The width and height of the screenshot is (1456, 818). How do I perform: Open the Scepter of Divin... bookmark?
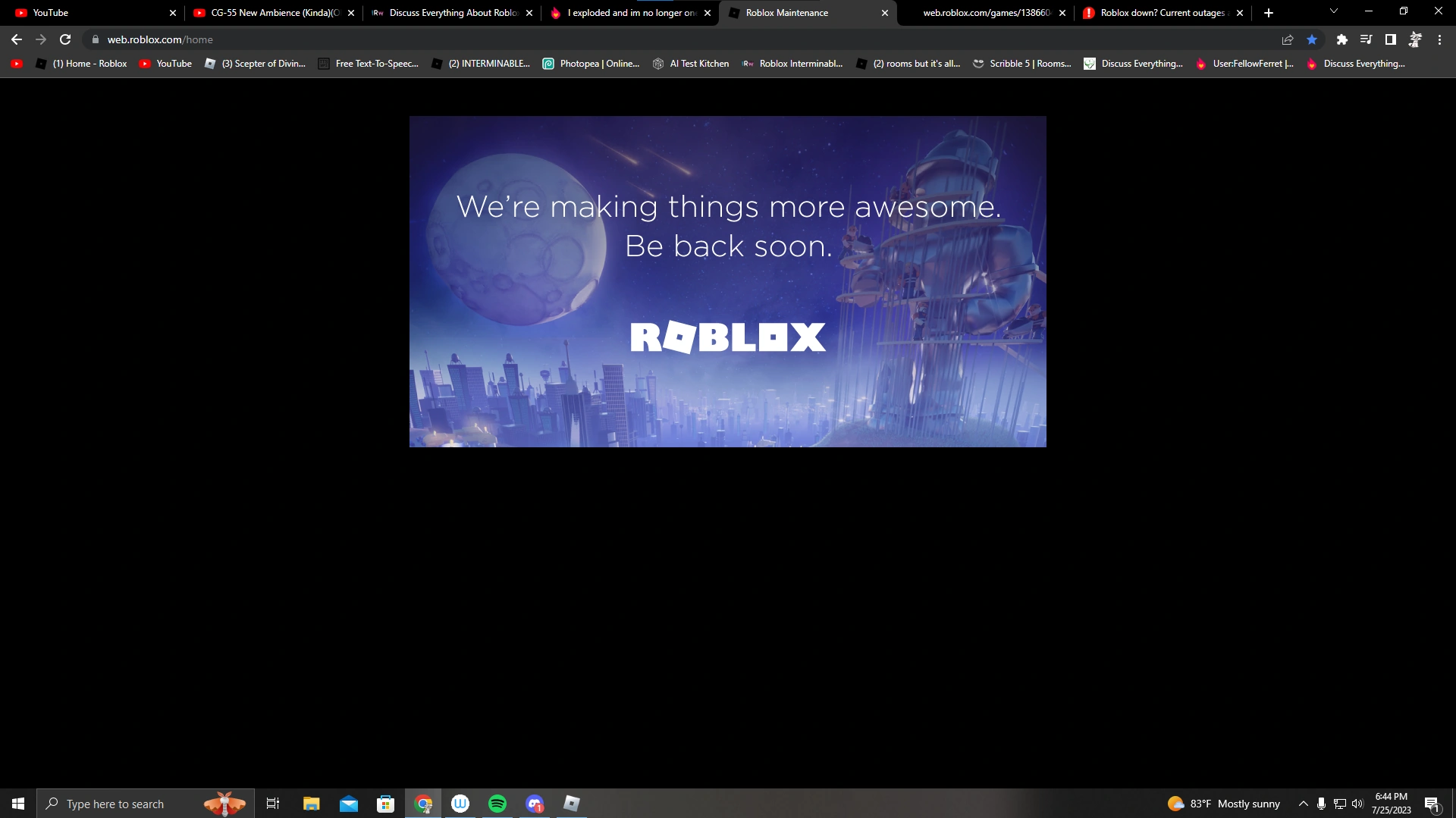(x=256, y=64)
